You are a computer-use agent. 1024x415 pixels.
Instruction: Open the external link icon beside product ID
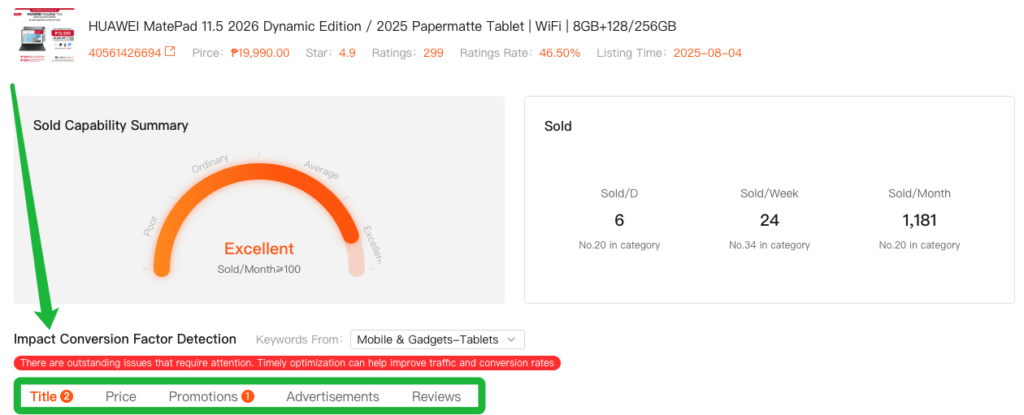click(170, 52)
